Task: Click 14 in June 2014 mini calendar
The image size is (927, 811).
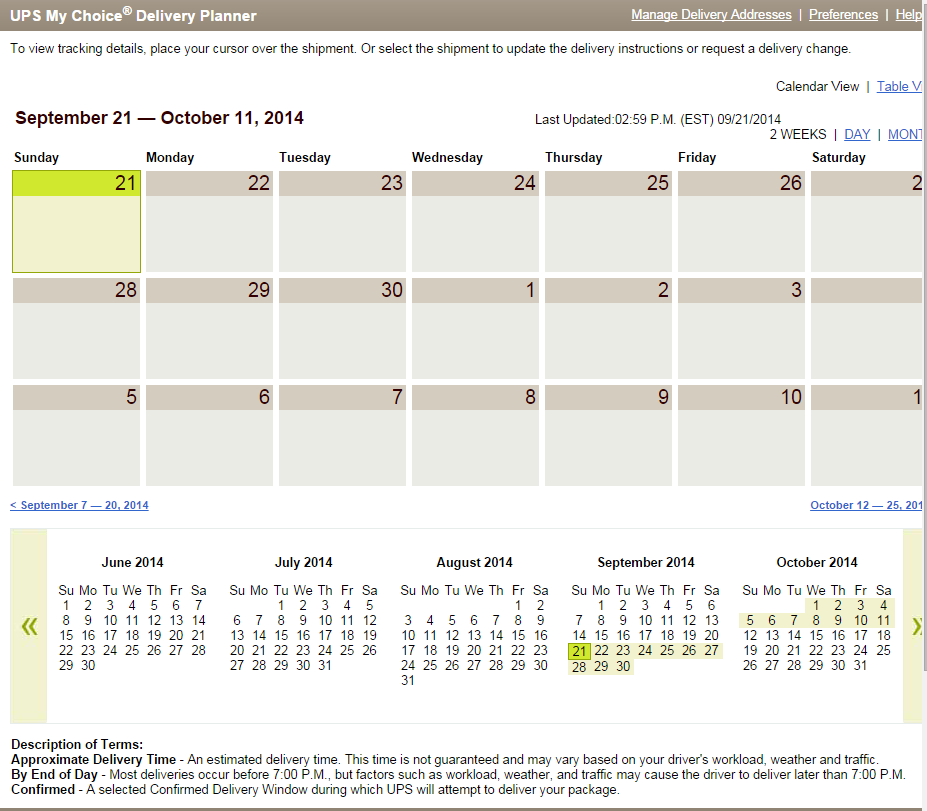Action: (x=199, y=621)
